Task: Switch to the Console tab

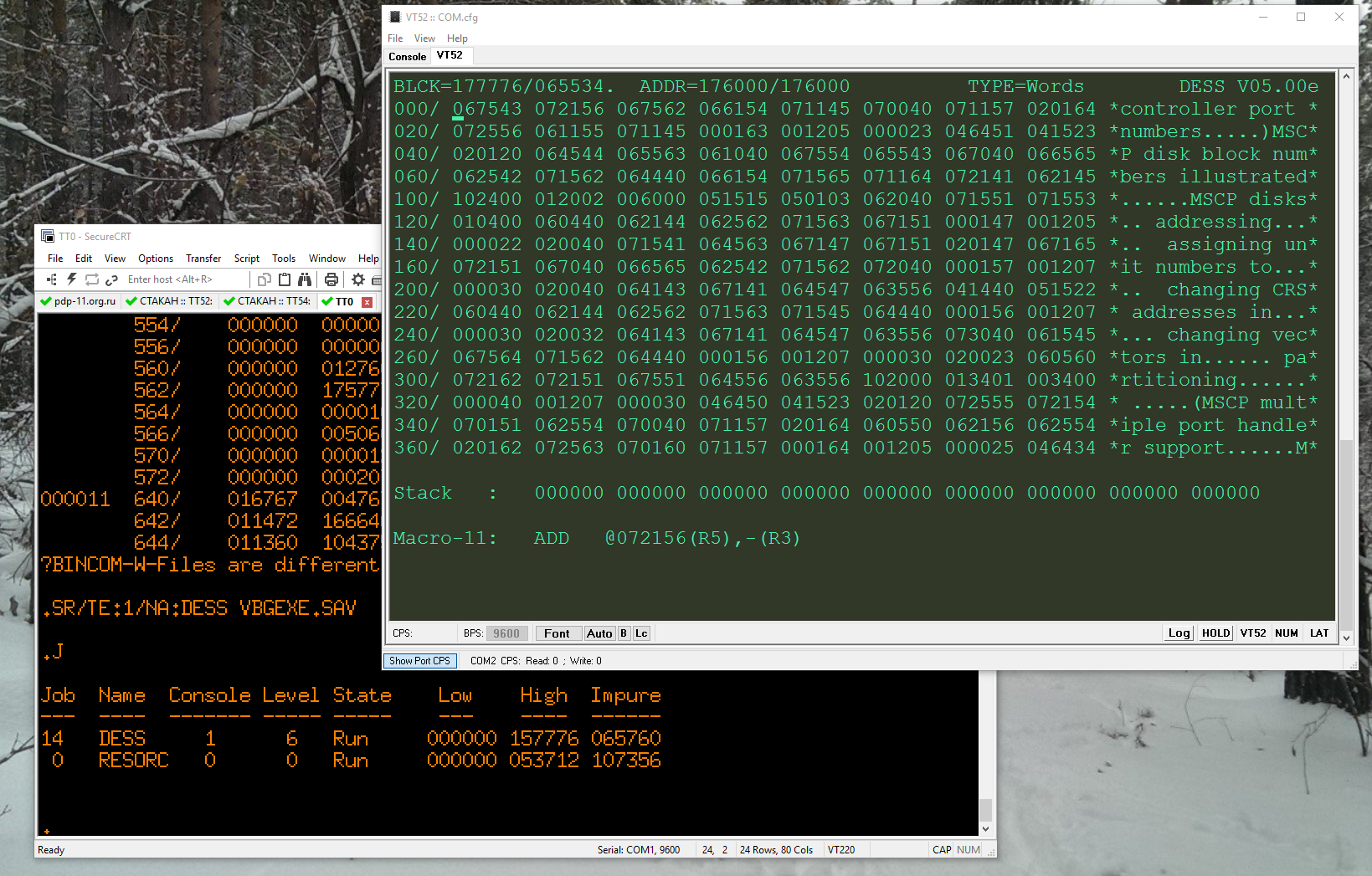Action: pyautogui.click(x=407, y=57)
